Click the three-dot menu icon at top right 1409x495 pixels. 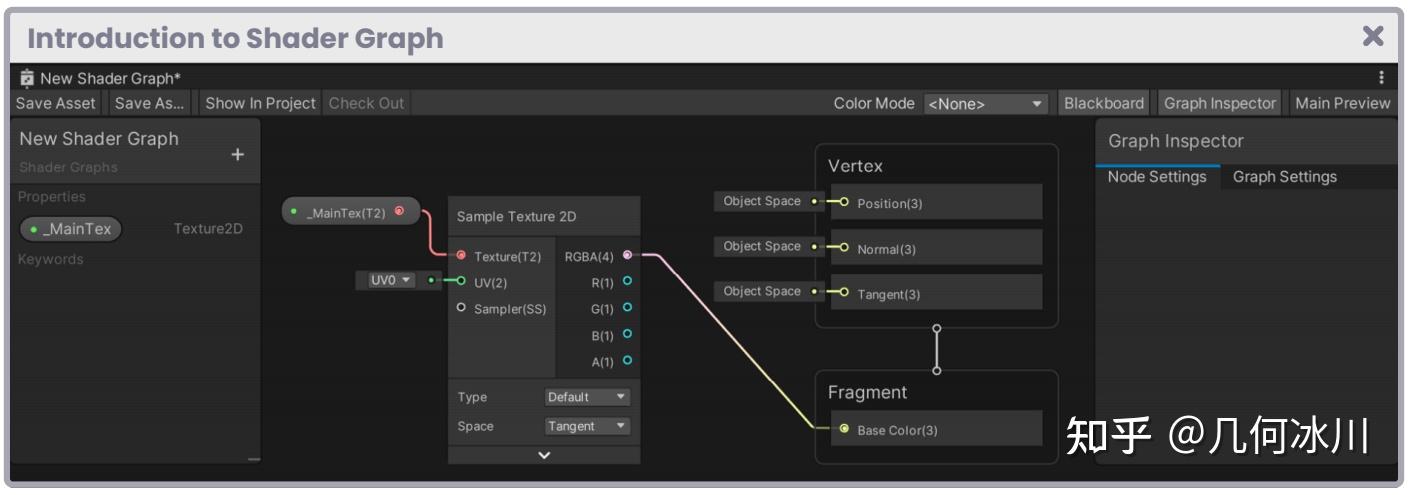point(1382,78)
